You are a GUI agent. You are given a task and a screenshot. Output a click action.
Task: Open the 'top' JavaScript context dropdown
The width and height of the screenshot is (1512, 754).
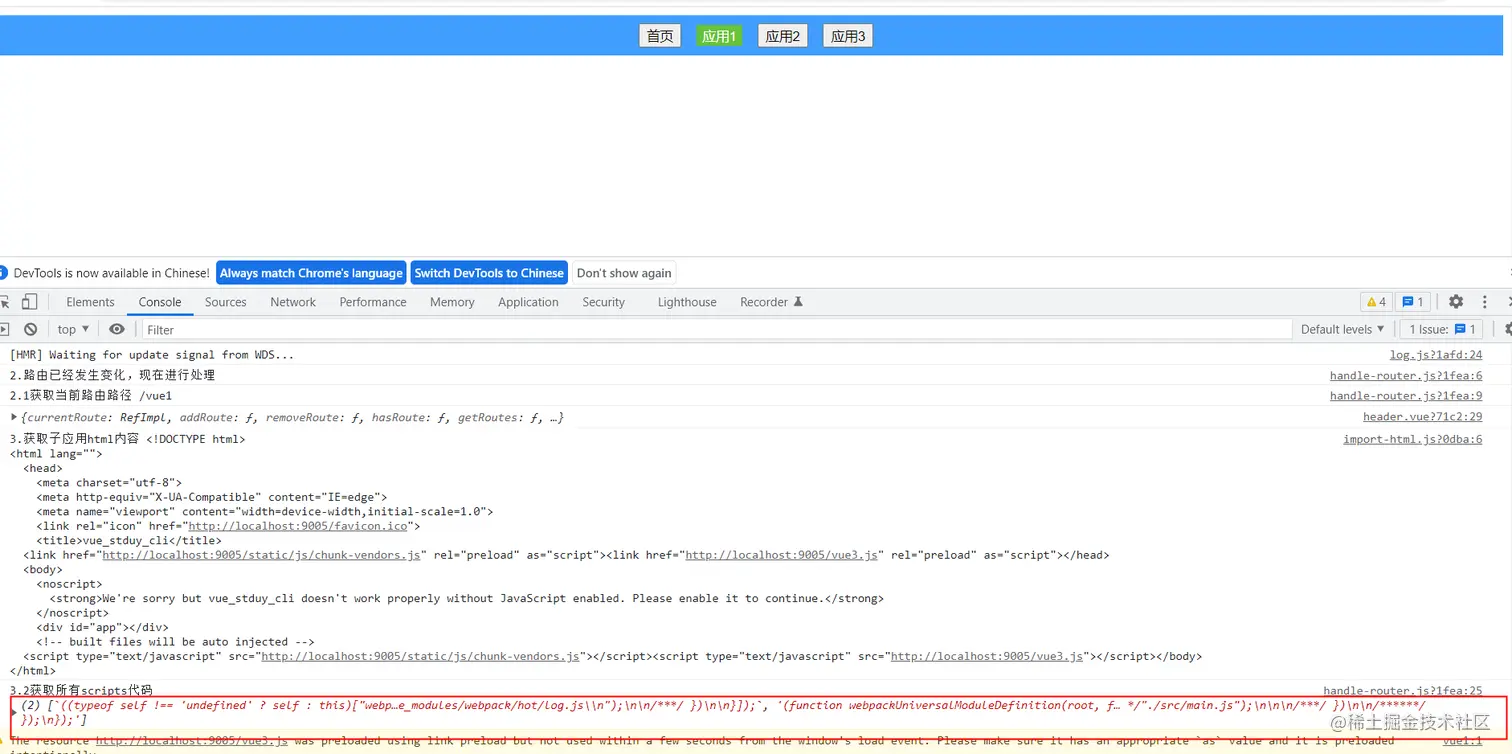(x=73, y=329)
